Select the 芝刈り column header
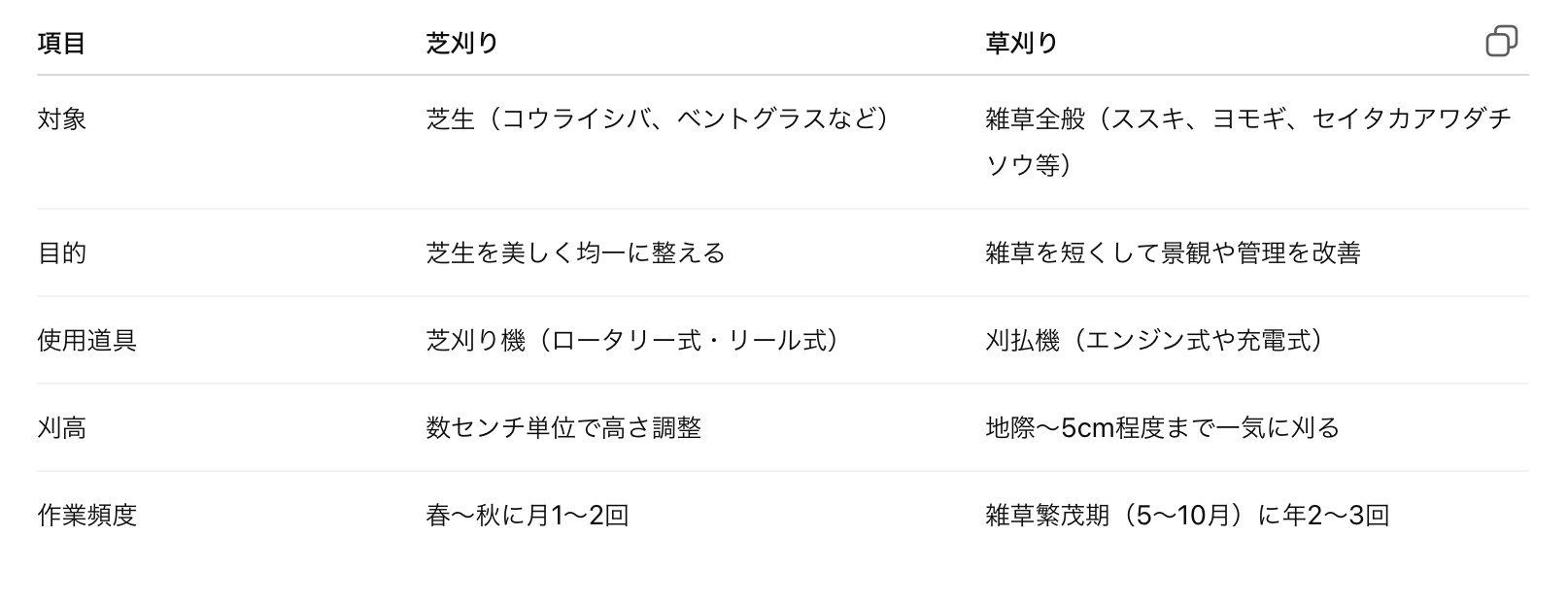This screenshot has width=1568, height=604. click(462, 44)
